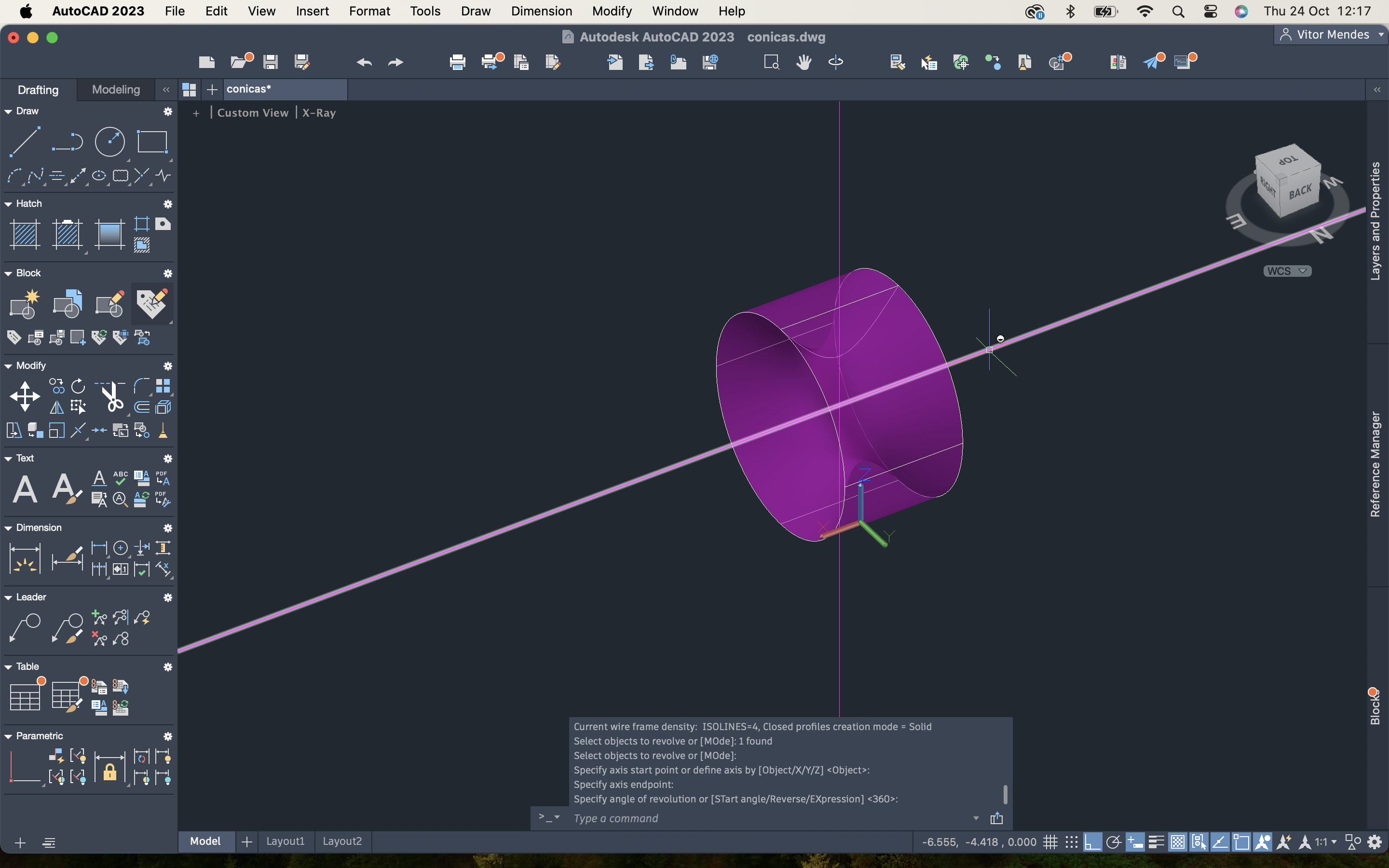
Task: Open the Multiline Text tool
Action: coord(25,489)
